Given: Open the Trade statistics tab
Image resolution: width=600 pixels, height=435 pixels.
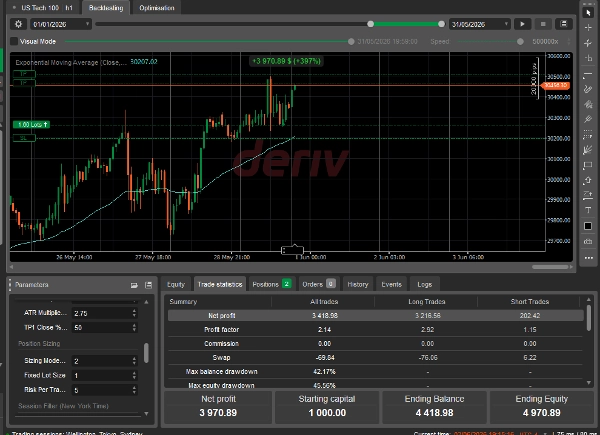Looking at the screenshot, I should pos(220,284).
